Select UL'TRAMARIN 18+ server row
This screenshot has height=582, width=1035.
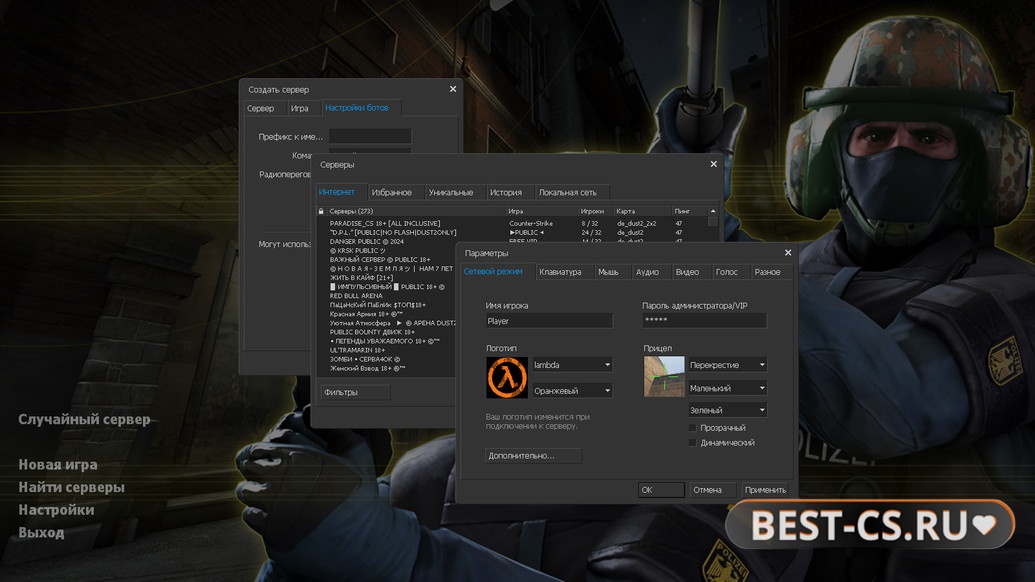click(387, 350)
